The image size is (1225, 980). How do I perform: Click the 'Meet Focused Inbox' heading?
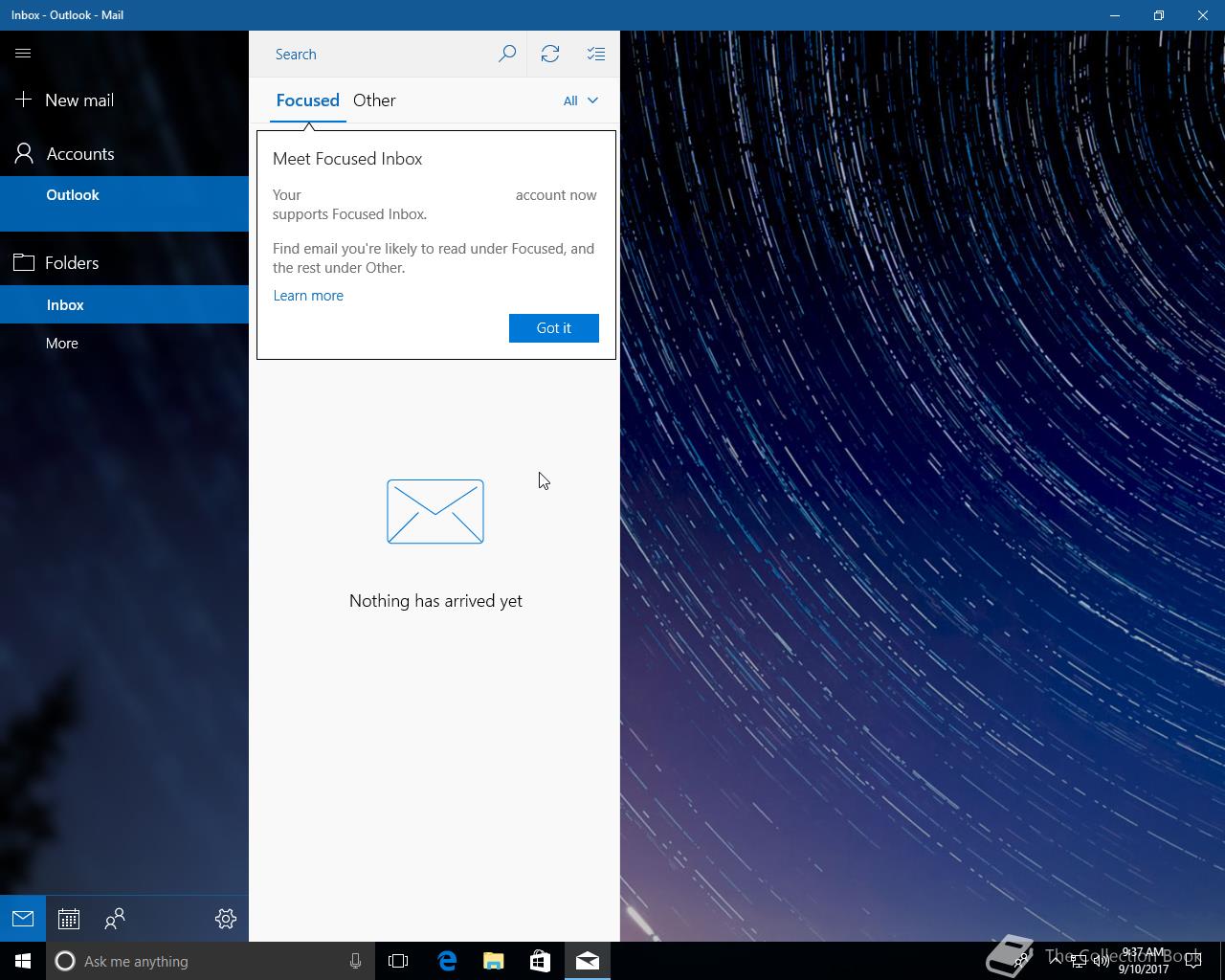point(347,159)
